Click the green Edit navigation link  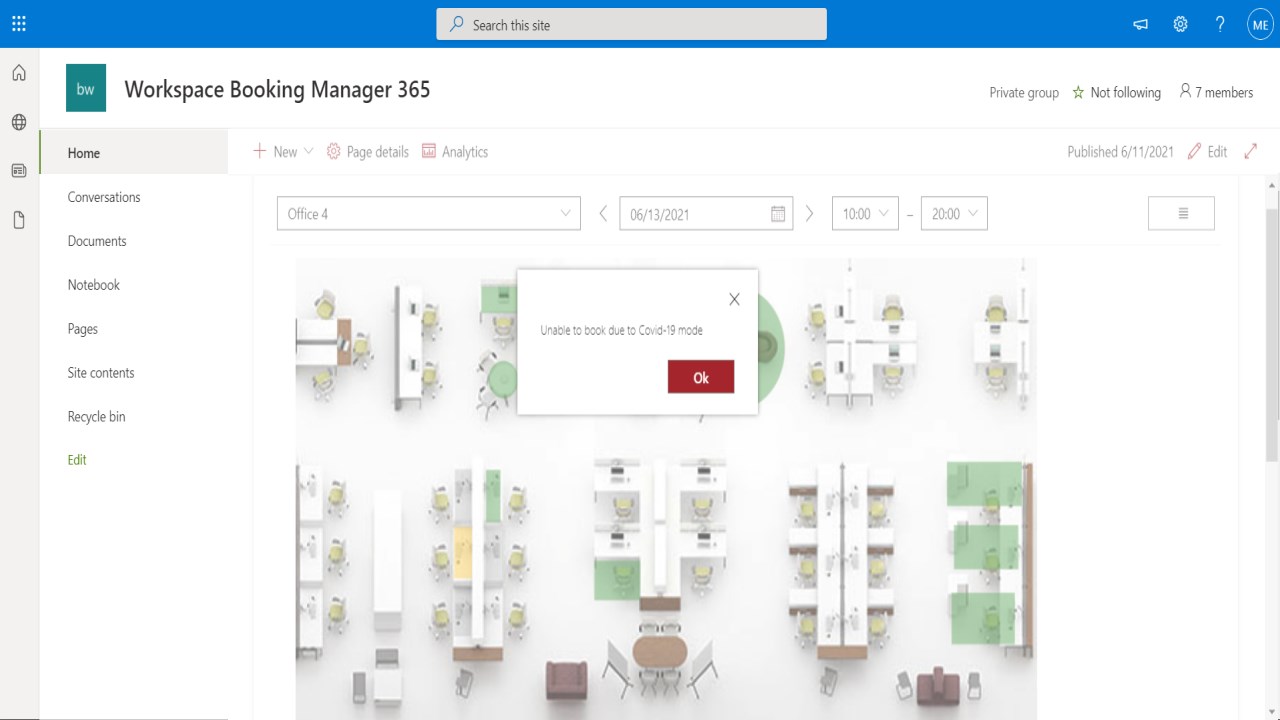(x=77, y=460)
